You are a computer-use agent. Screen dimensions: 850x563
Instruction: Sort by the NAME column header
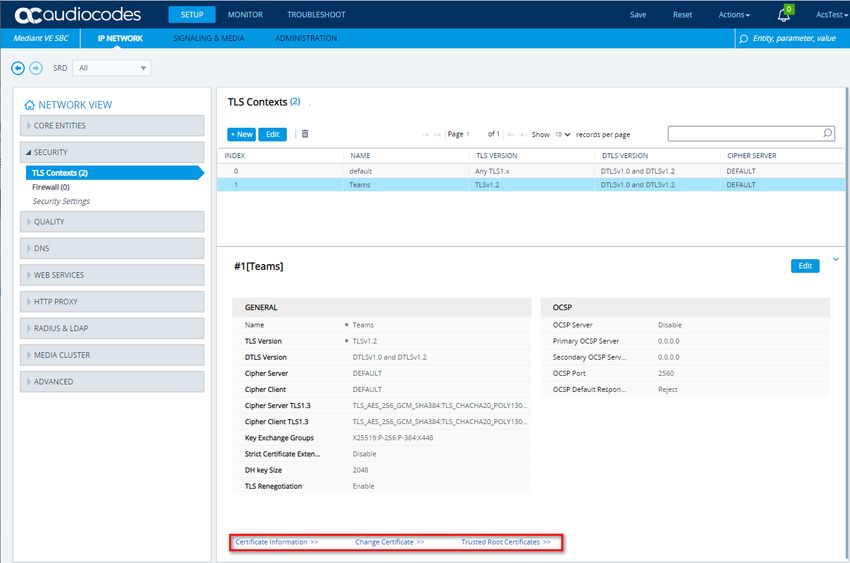point(360,156)
